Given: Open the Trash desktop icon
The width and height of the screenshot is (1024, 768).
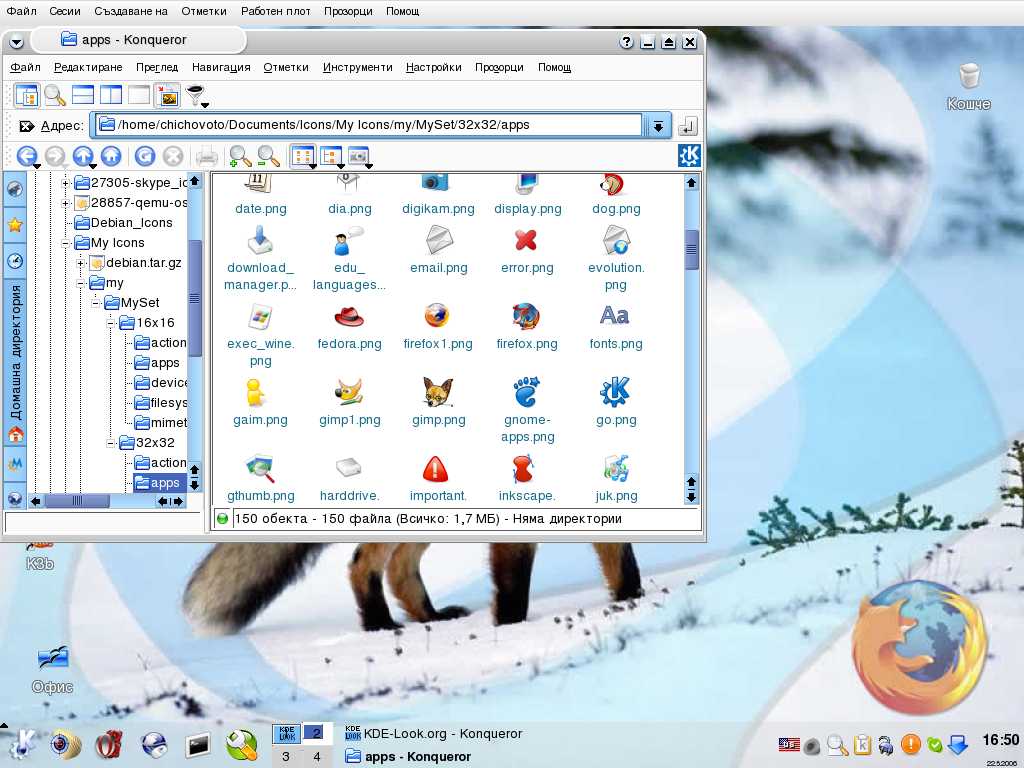Looking at the screenshot, I should 969,86.
